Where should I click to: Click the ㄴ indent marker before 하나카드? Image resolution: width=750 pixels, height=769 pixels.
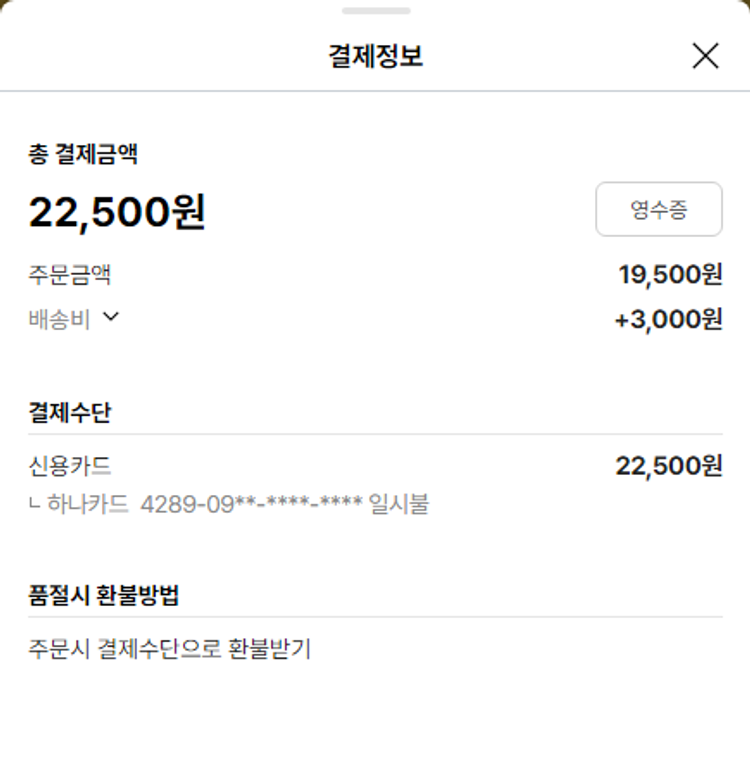click(35, 504)
